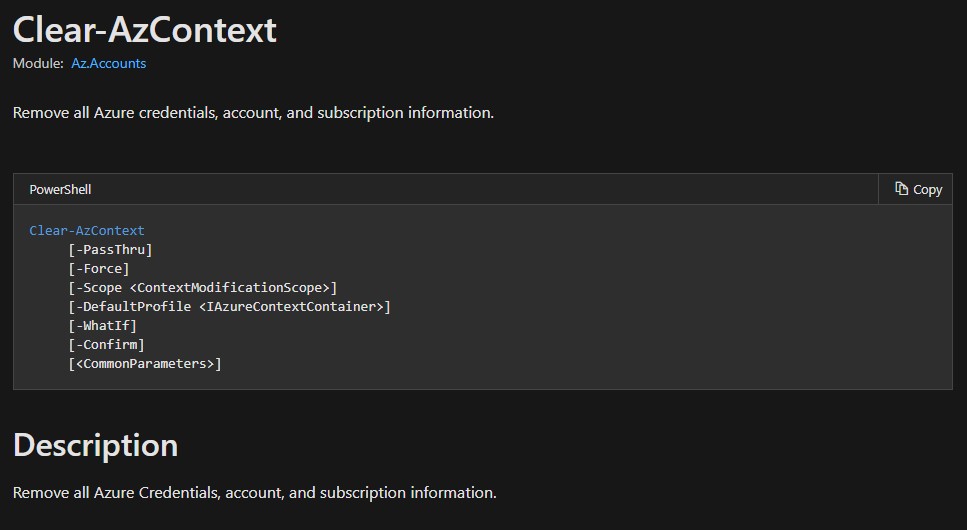Open the Az.Accounts module link
The width and height of the screenshot is (967, 530).
[x=109, y=63]
